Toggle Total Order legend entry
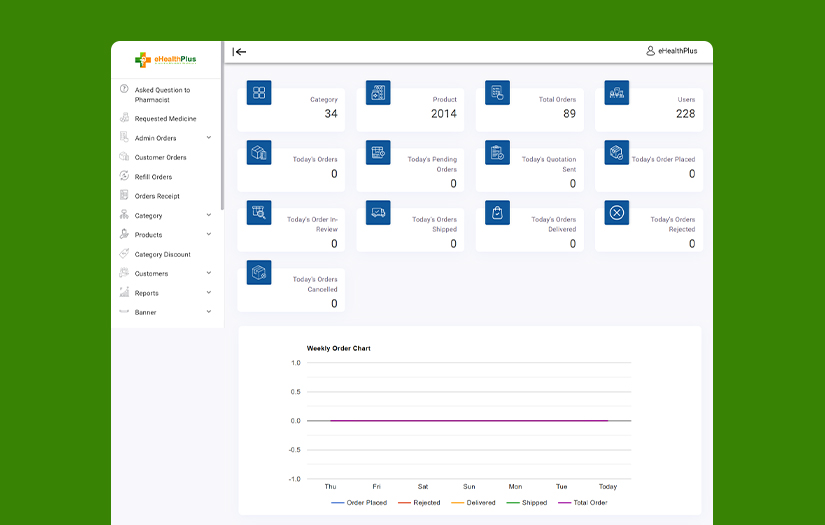Image resolution: width=825 pixels, height=525 pixels. (582, 503)
